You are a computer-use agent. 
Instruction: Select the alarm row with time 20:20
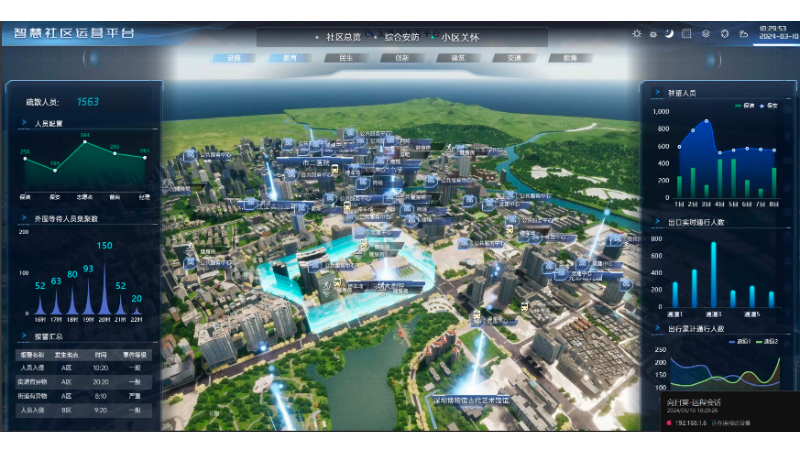[84, 382]
